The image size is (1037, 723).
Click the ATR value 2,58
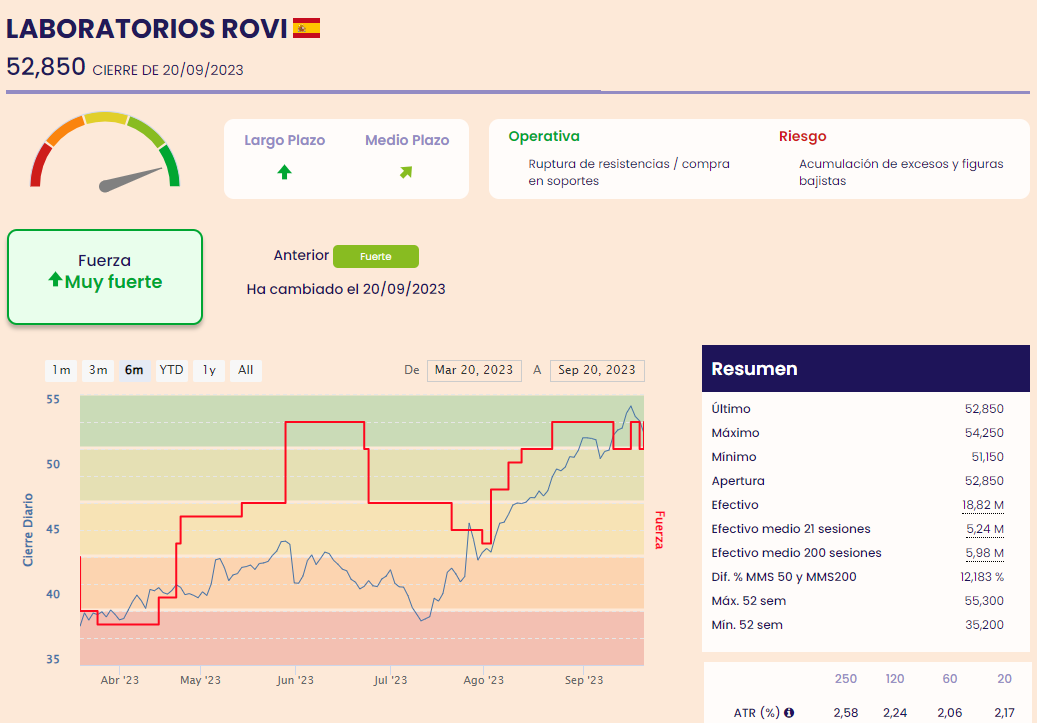point(846,712)
